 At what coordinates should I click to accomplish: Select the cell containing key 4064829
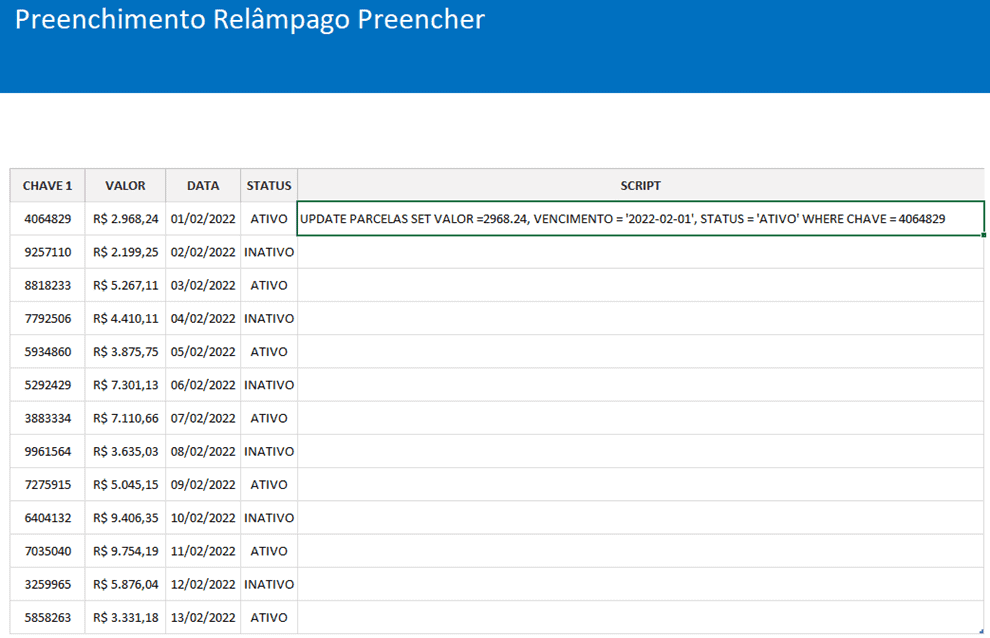pos(48,219)
